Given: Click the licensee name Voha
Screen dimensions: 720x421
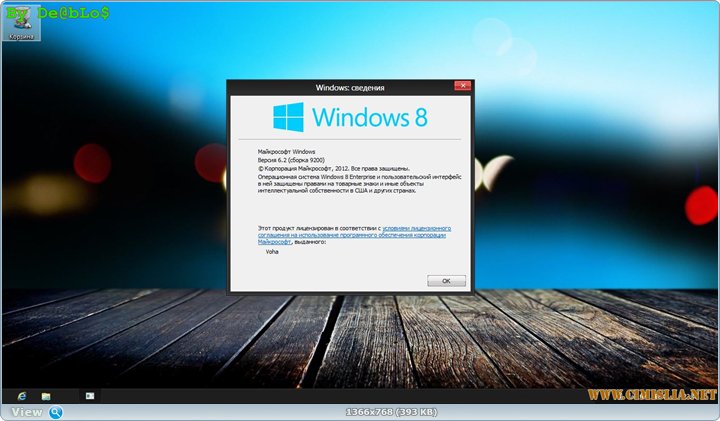Looking at the screenshot, I should pyautogui.click(x=272, y=252).
